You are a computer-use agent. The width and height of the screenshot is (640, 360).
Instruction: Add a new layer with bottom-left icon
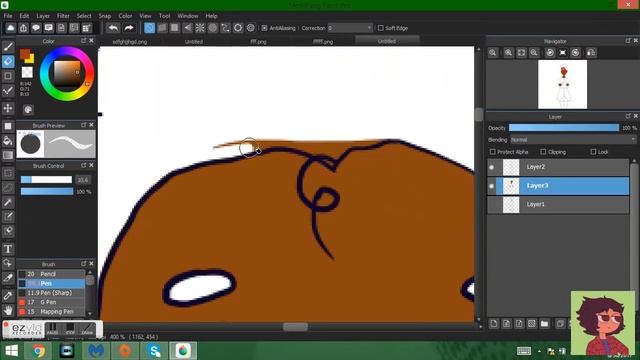[494, 324]
